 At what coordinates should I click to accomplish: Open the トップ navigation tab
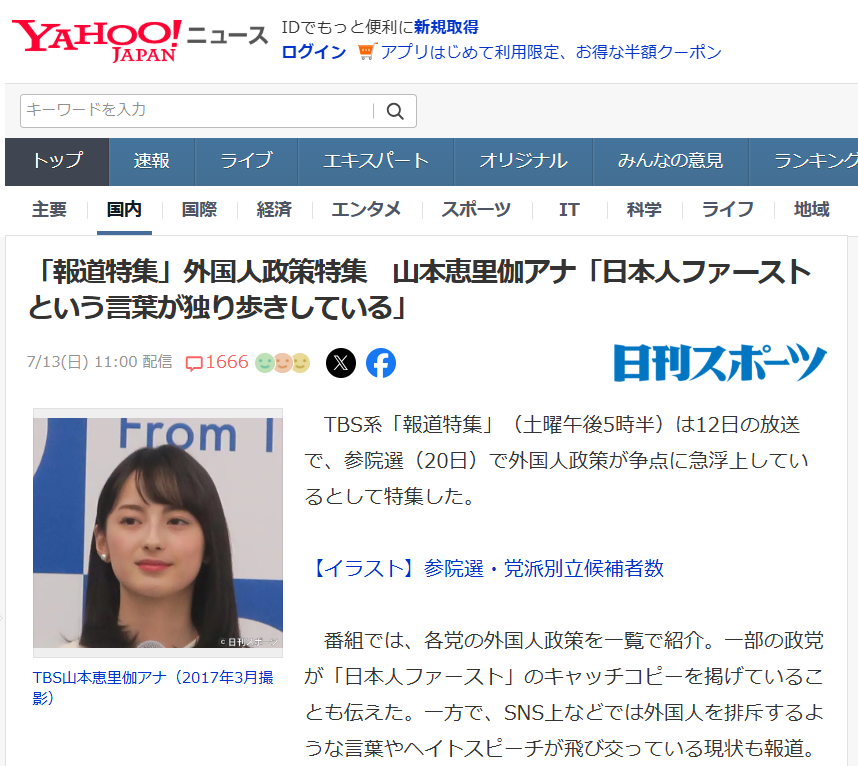(57, 161)
